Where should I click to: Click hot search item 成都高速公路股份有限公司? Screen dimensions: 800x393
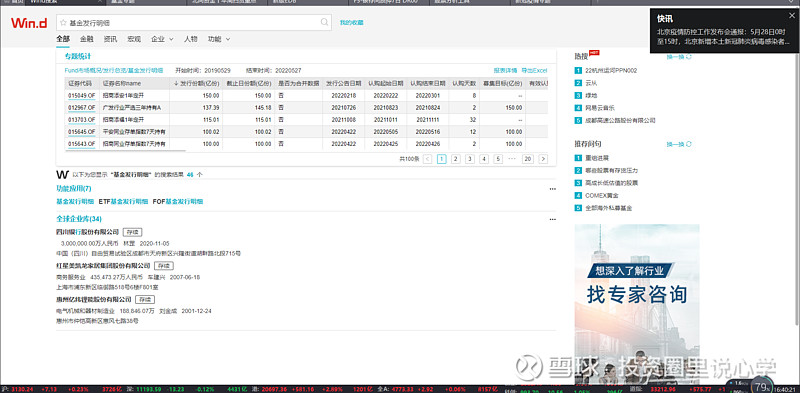pyautogui.click(x=620, y=120)
